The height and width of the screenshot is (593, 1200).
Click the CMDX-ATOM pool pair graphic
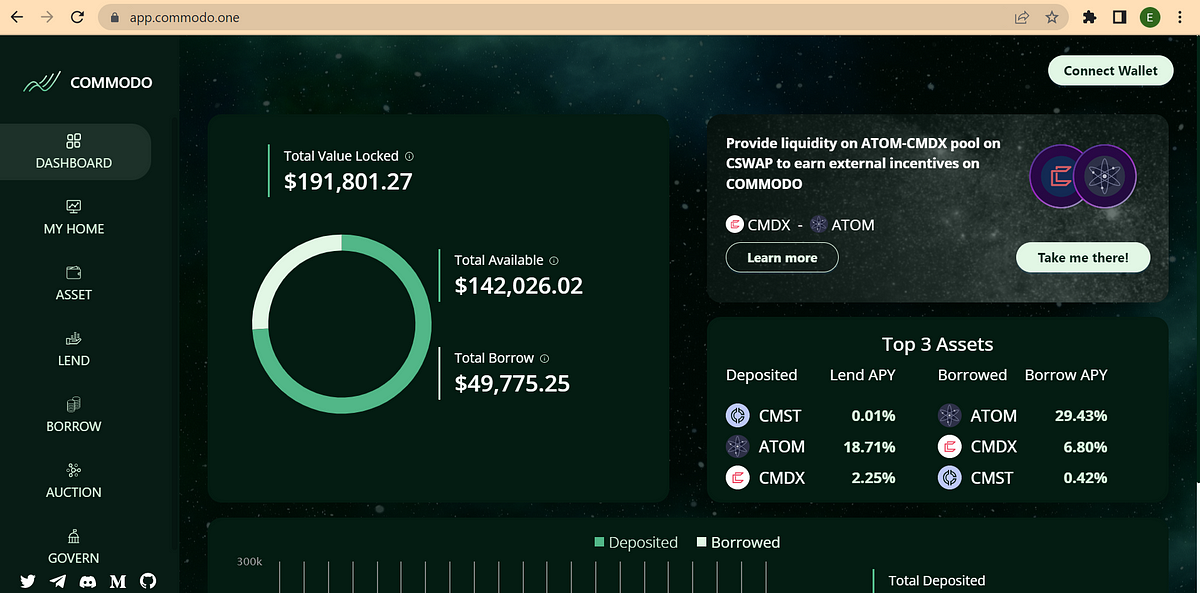(1083, 176)
